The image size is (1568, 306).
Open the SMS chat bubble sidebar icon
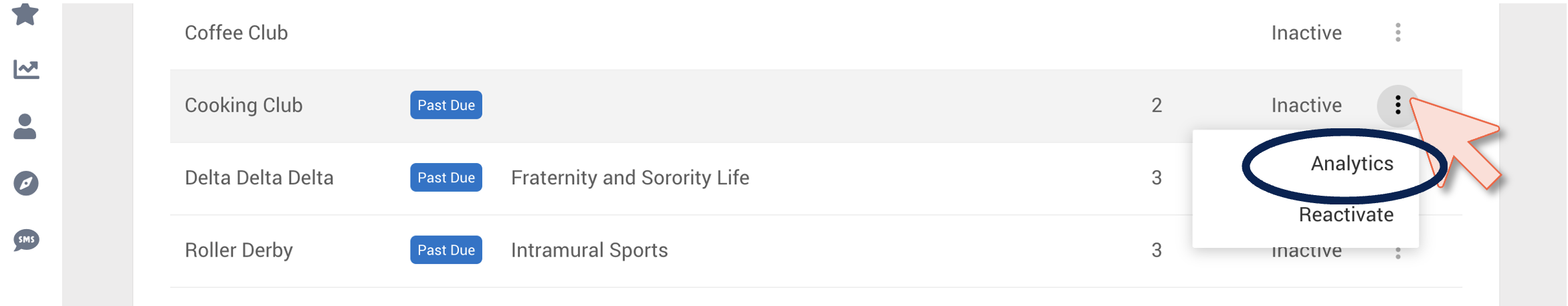[26, 240]
